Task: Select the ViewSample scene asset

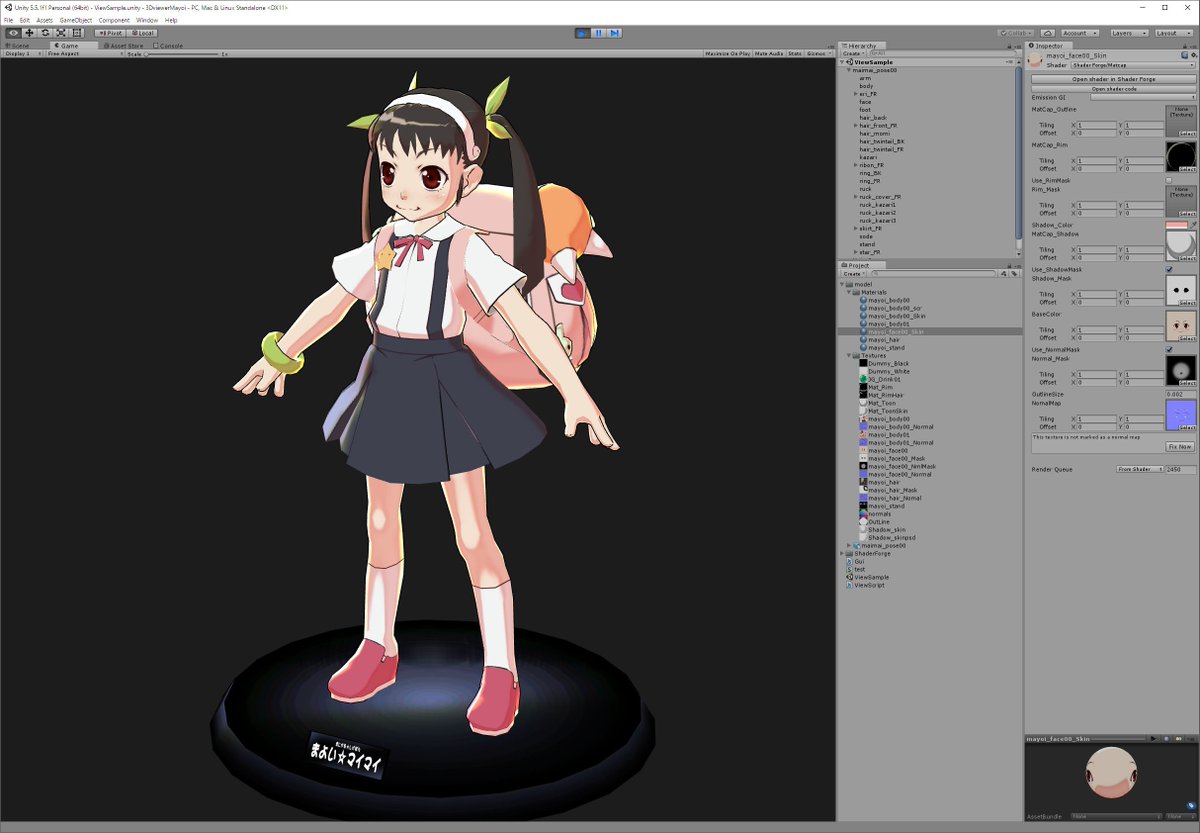Action: (867, 577)
